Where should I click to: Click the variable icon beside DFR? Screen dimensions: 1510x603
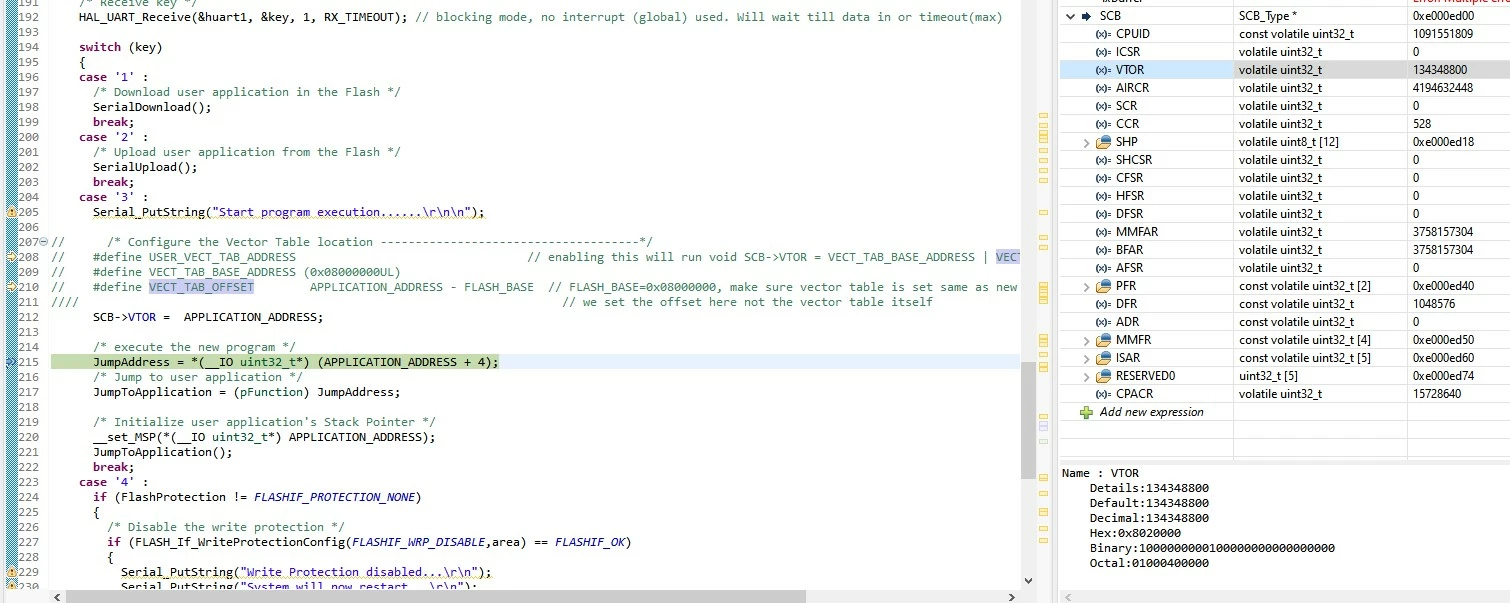tap(1103, 304)
